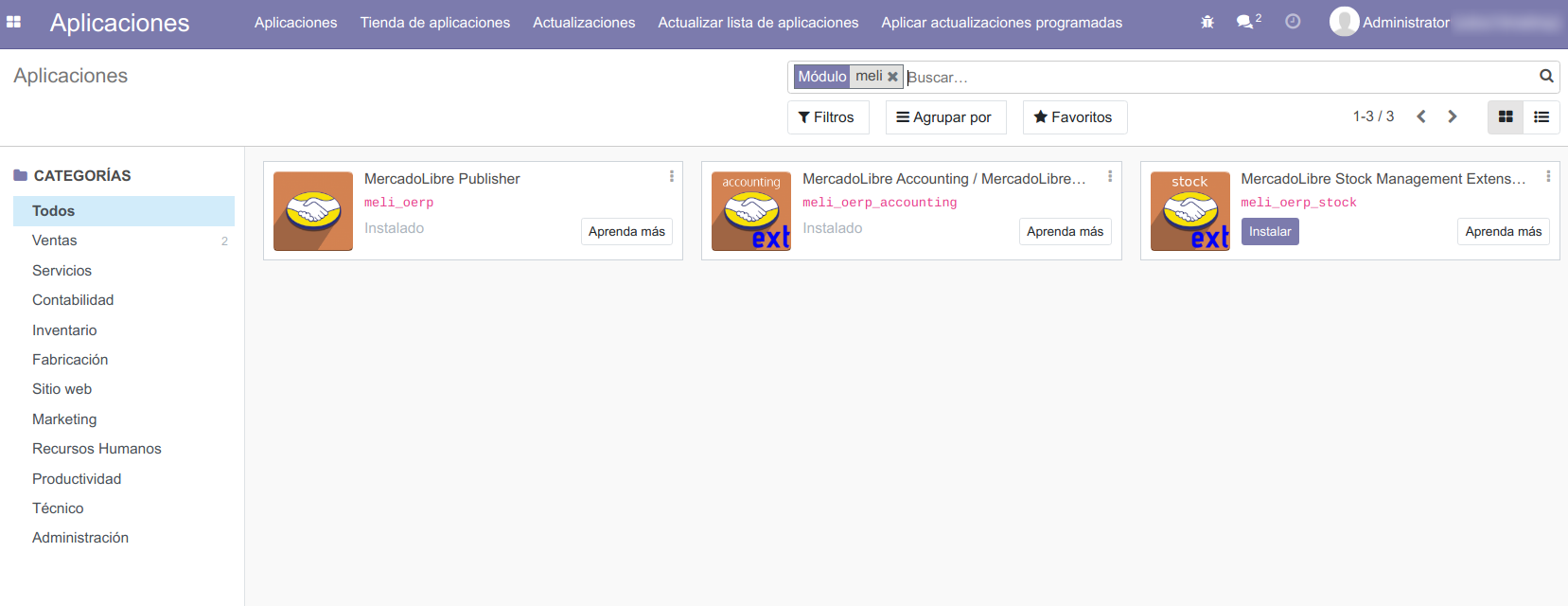Open the Agrupar por dropdown

tap(946, 117)
